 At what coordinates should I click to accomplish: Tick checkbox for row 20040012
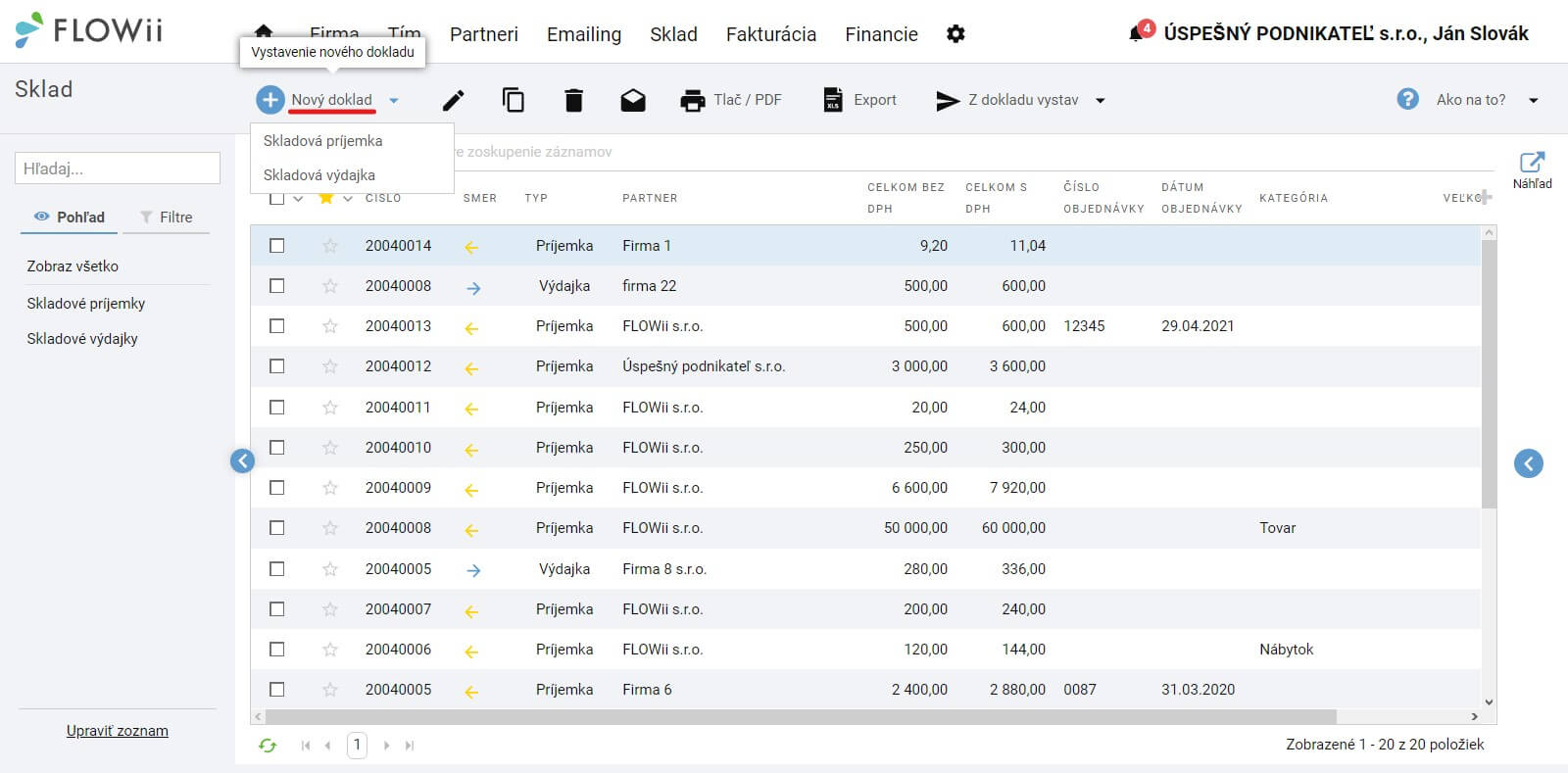(277, 366)
